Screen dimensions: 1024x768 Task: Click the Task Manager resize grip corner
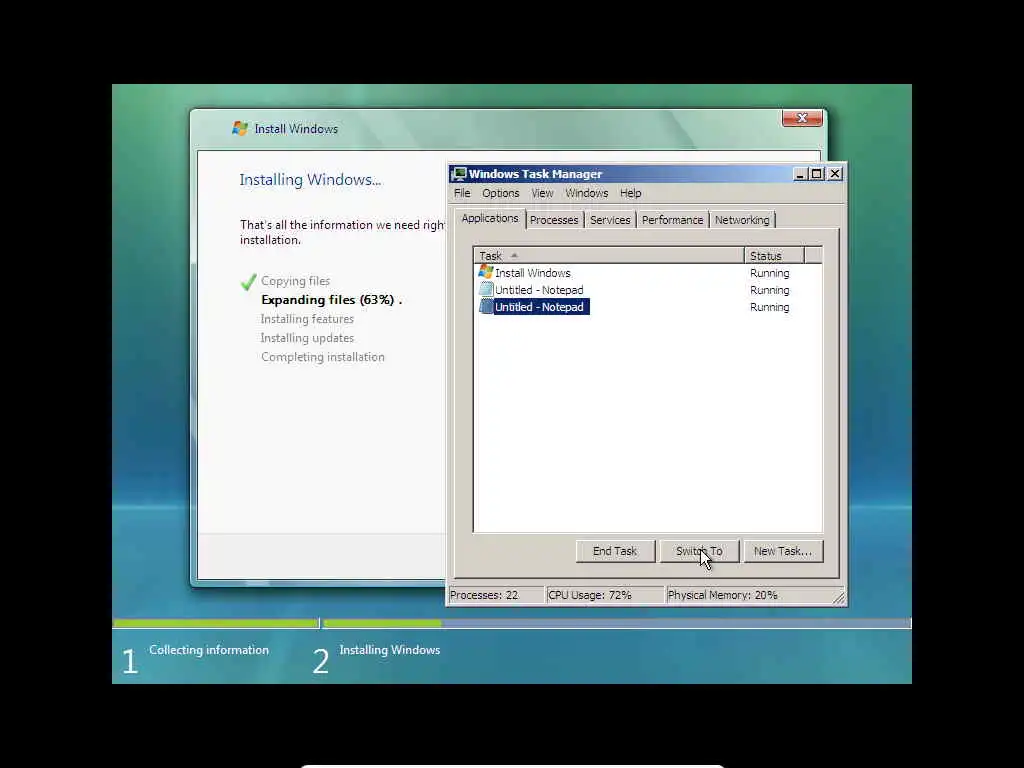[839, 596]
